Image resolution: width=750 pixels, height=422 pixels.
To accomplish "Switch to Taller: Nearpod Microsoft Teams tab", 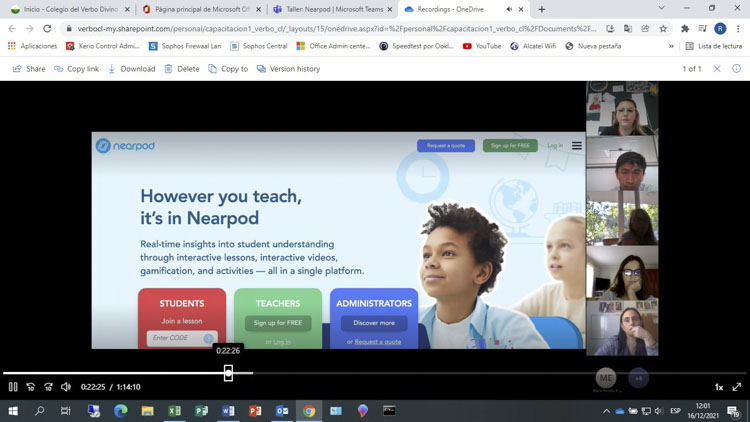I will 333,9.
